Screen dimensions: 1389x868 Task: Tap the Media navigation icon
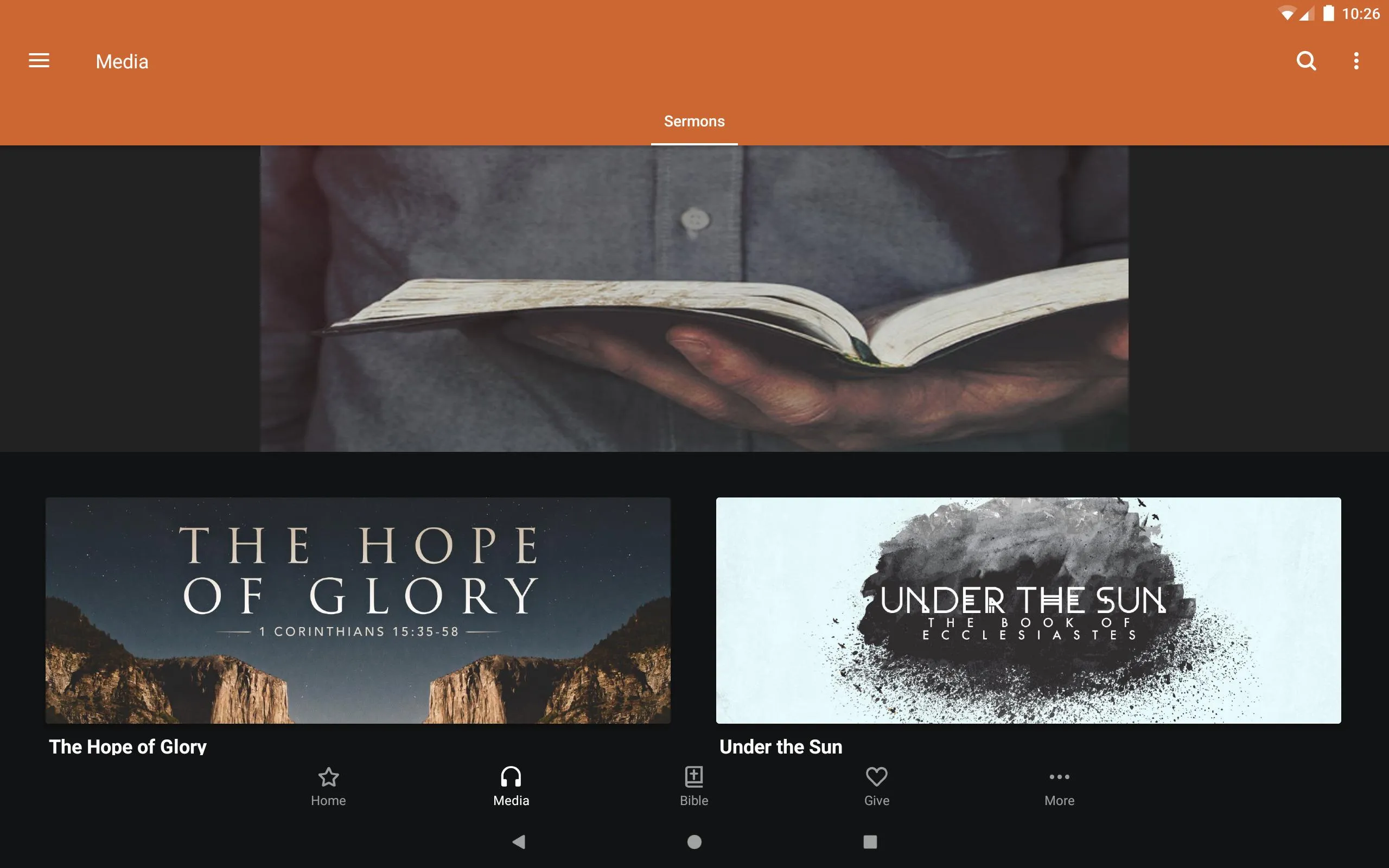[x=511, y=785]
